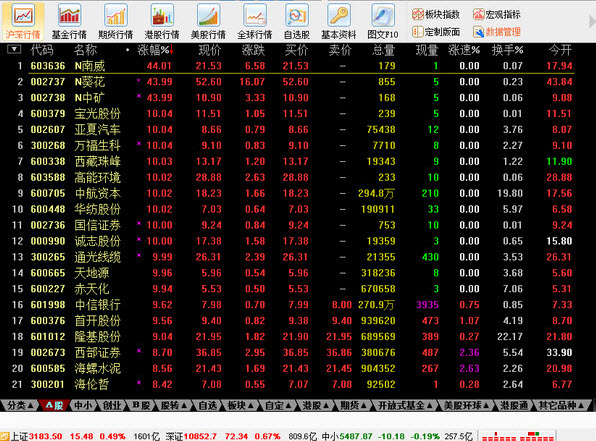Open the 沪深行情 market view
Image resolution: width=596 pixels, height=441 pixels.
[x=23, y=21]
